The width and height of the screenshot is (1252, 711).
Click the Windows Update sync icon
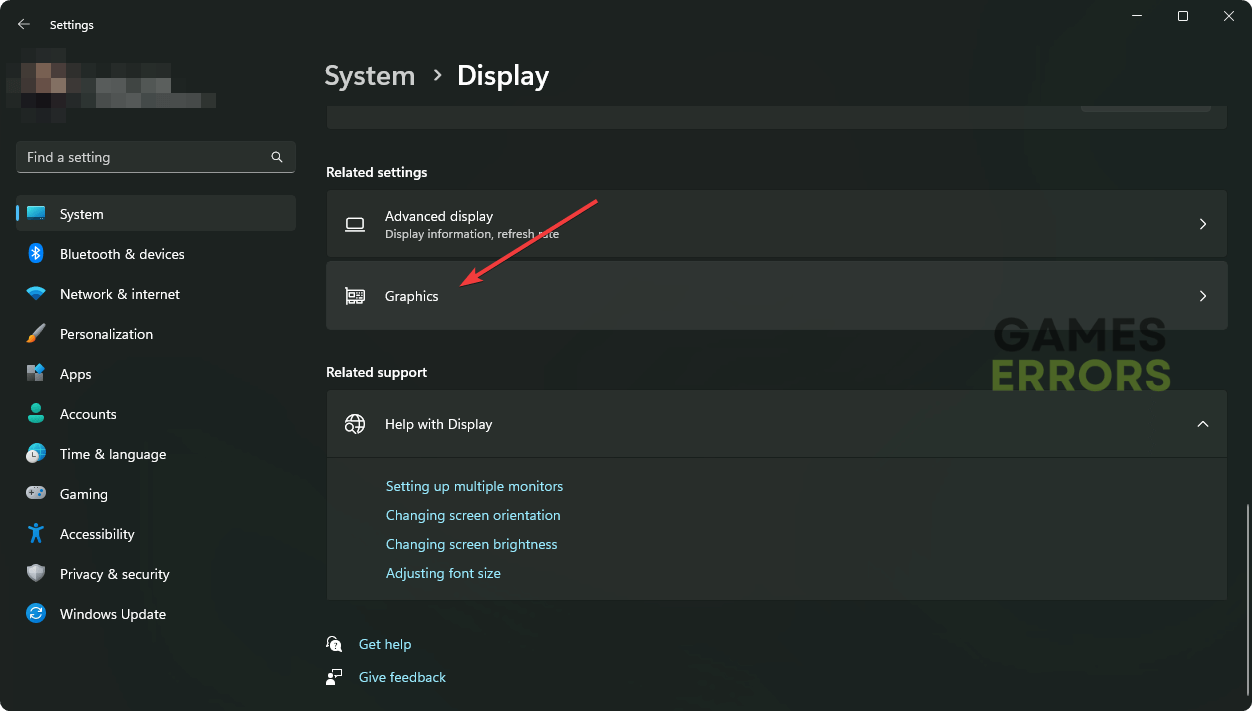36,614
